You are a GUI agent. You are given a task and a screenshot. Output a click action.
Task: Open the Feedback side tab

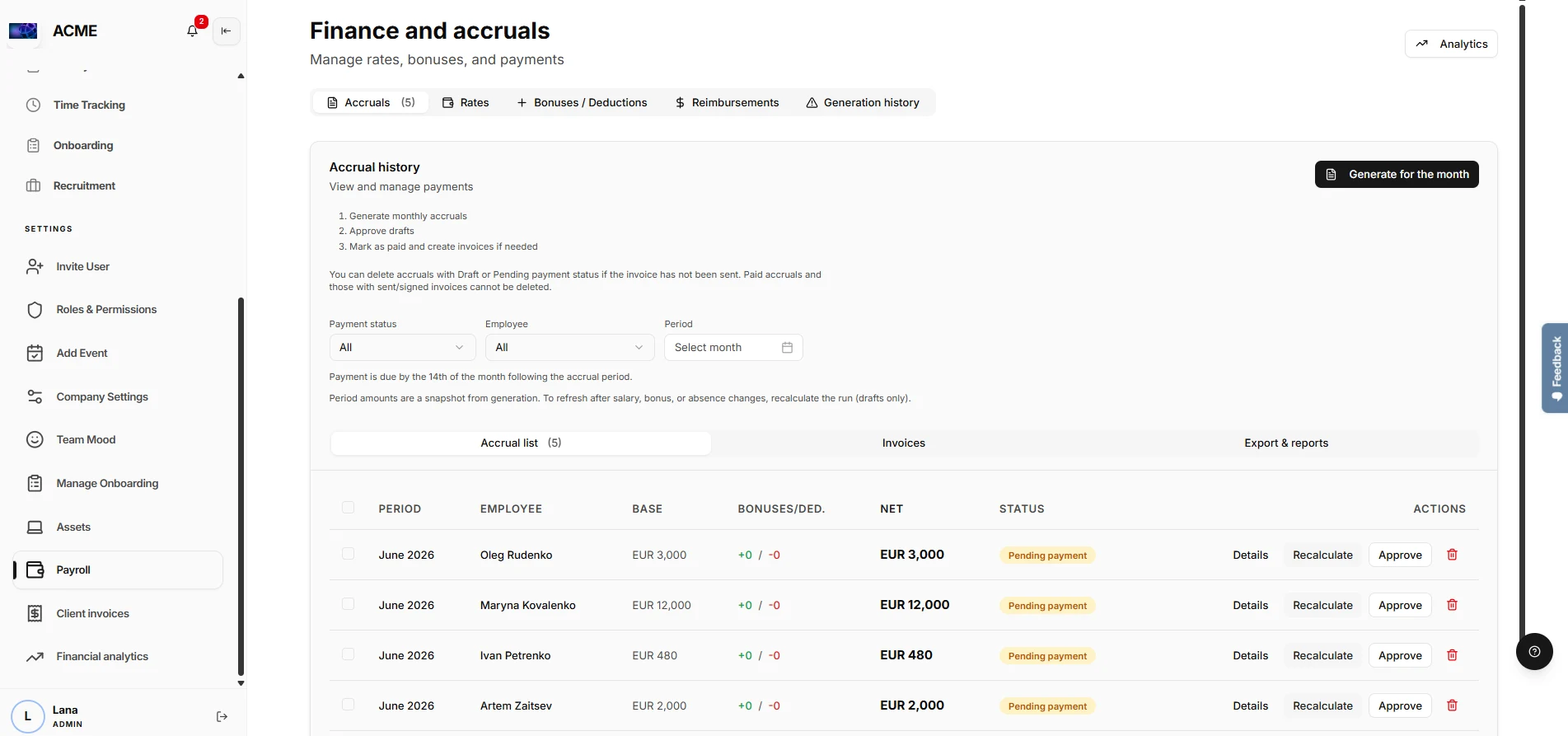point(1555,368)
